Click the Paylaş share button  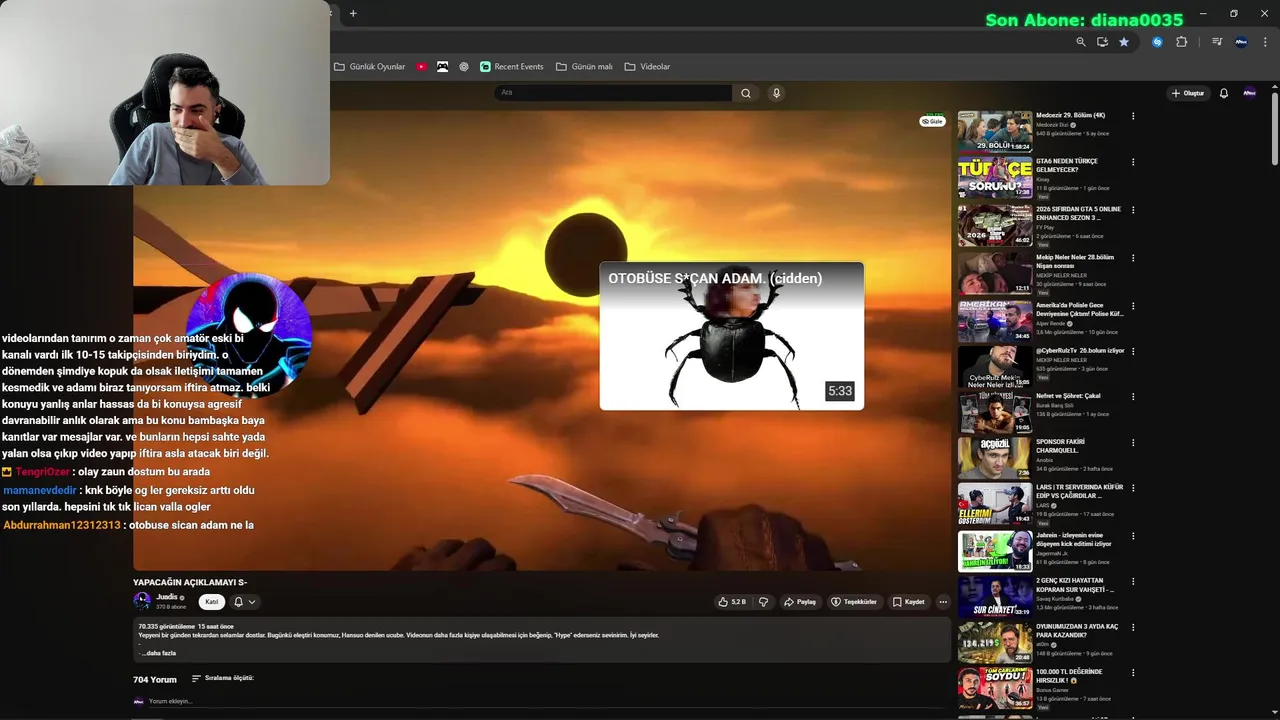[x=800, y=602]
